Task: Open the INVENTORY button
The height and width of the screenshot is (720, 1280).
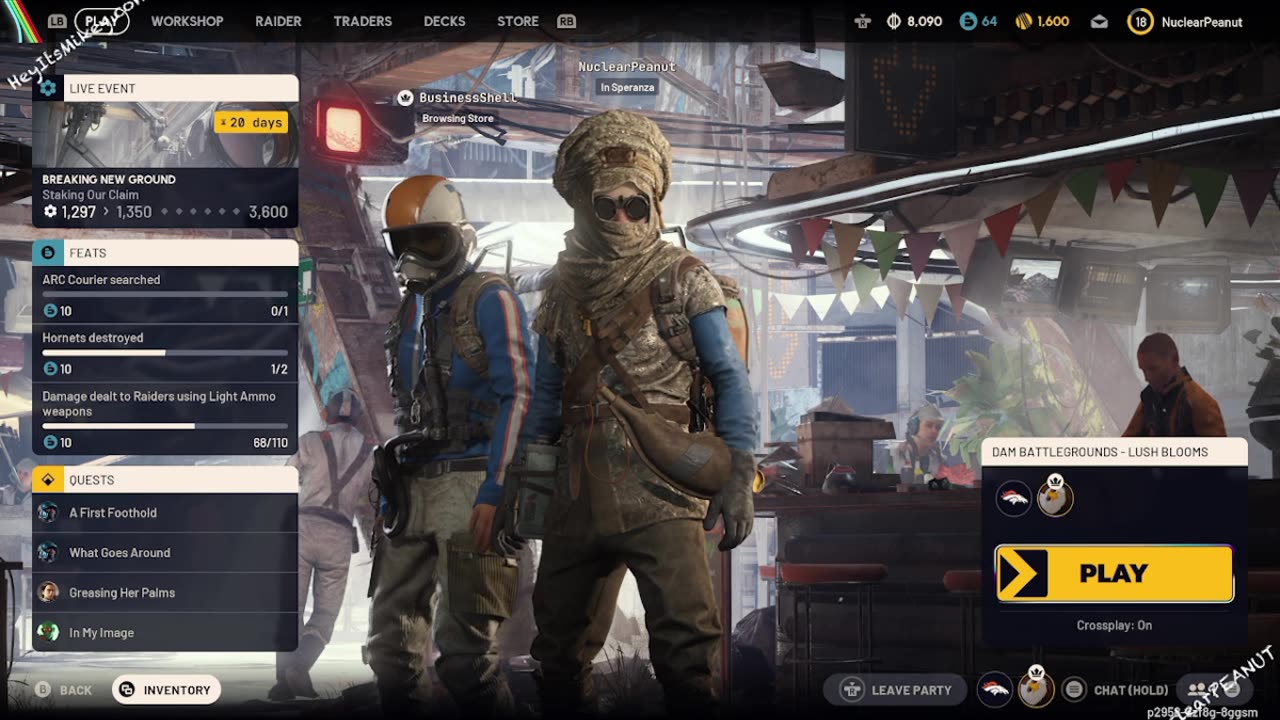Action: click(166, 690)
